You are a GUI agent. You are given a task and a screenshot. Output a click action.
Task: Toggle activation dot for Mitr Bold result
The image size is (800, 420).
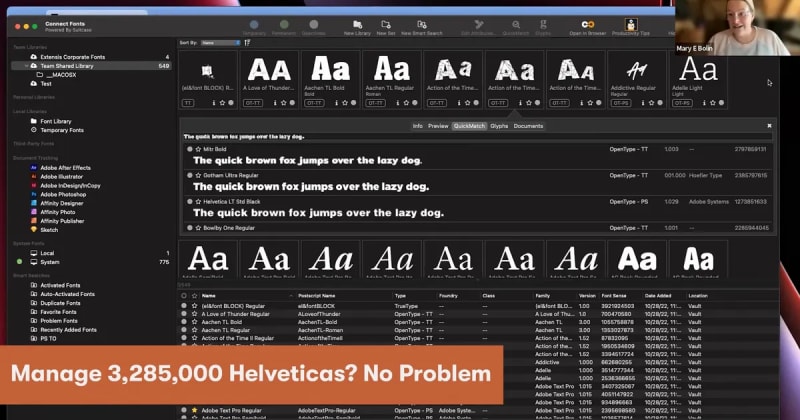[190, 150]
